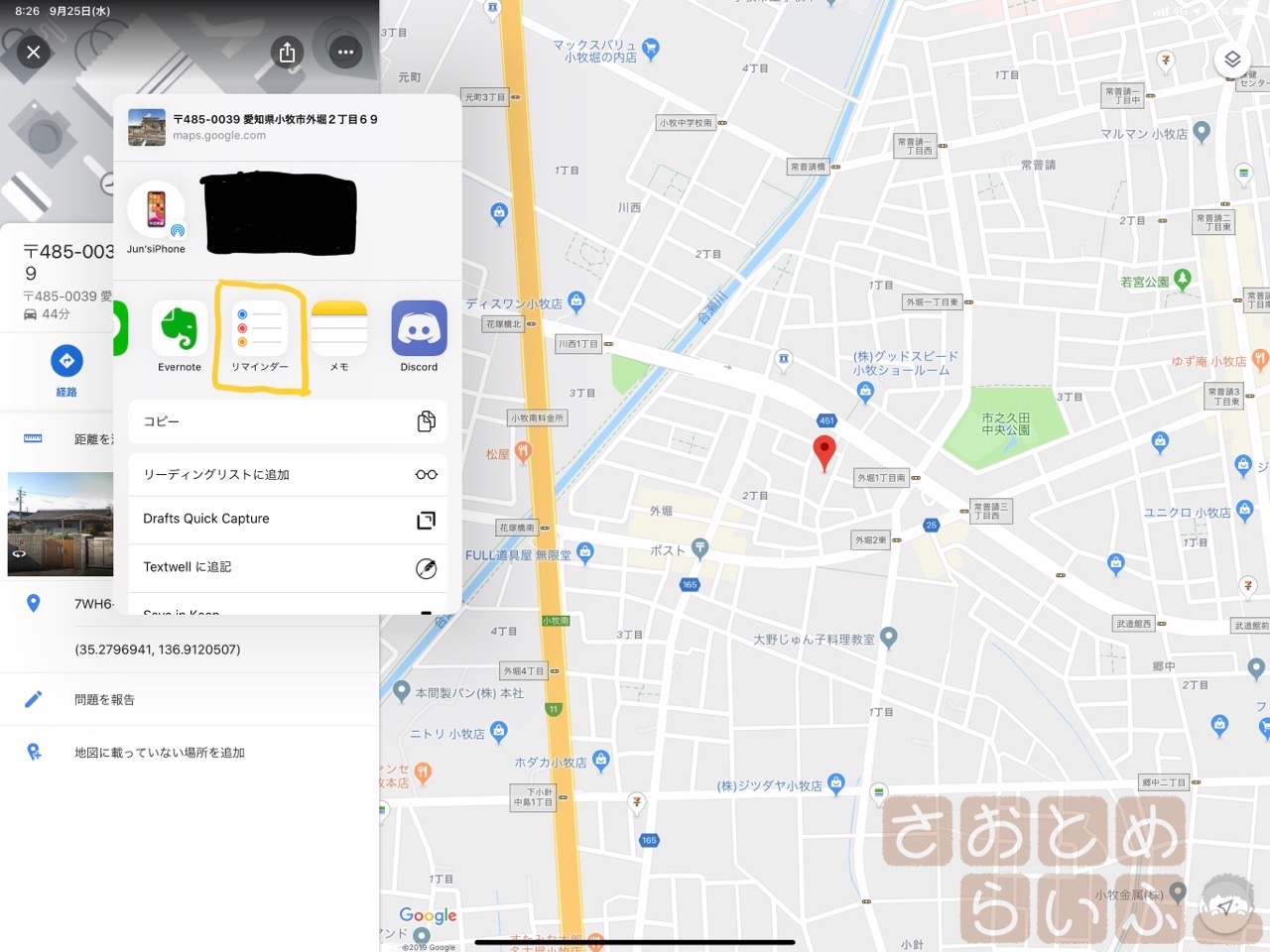1270x952 pixels.
Task: Tap the 外堀1丁目南 intersection label
Action: (x=882, y=478)
